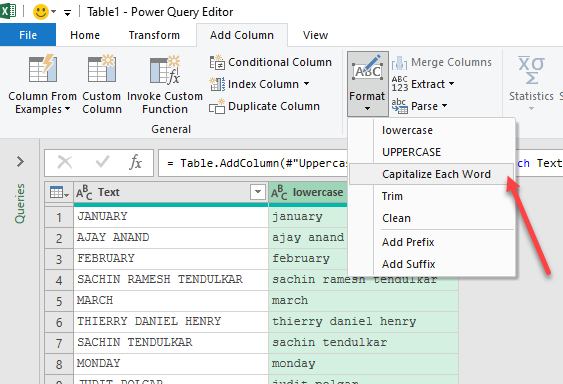Choose Trim from Format menu
The width and height of the screenshot is (563, 384).
(x=432, y=196)
